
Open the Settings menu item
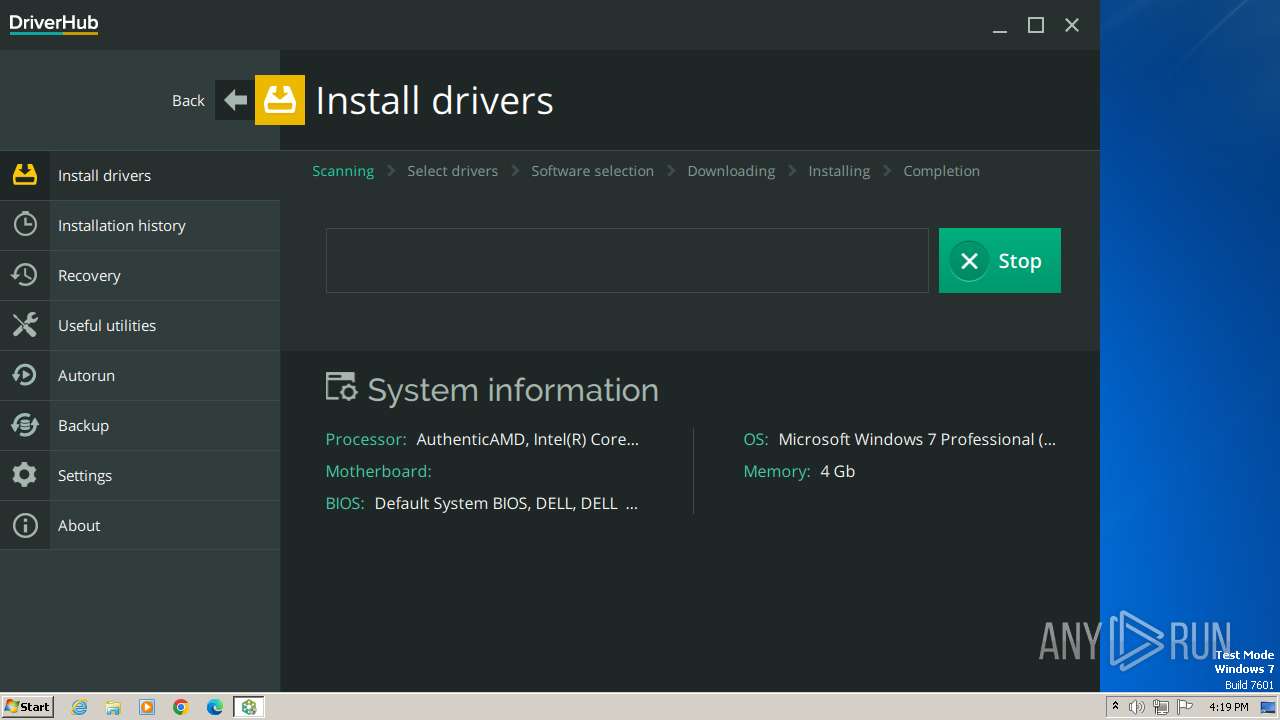[x=140, y=475]
